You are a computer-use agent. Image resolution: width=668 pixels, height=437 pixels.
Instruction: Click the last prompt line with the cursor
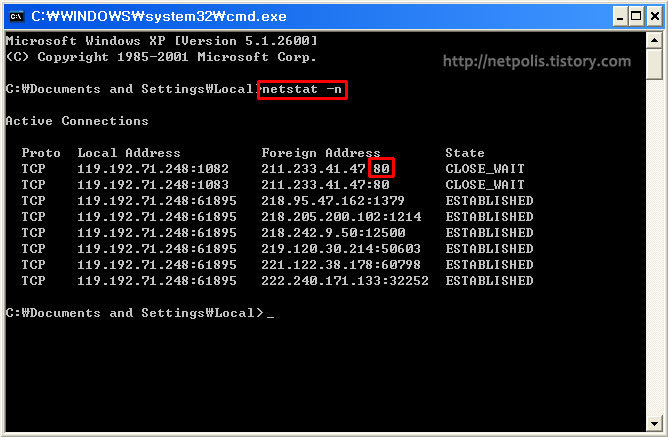[x=140, y=313]
